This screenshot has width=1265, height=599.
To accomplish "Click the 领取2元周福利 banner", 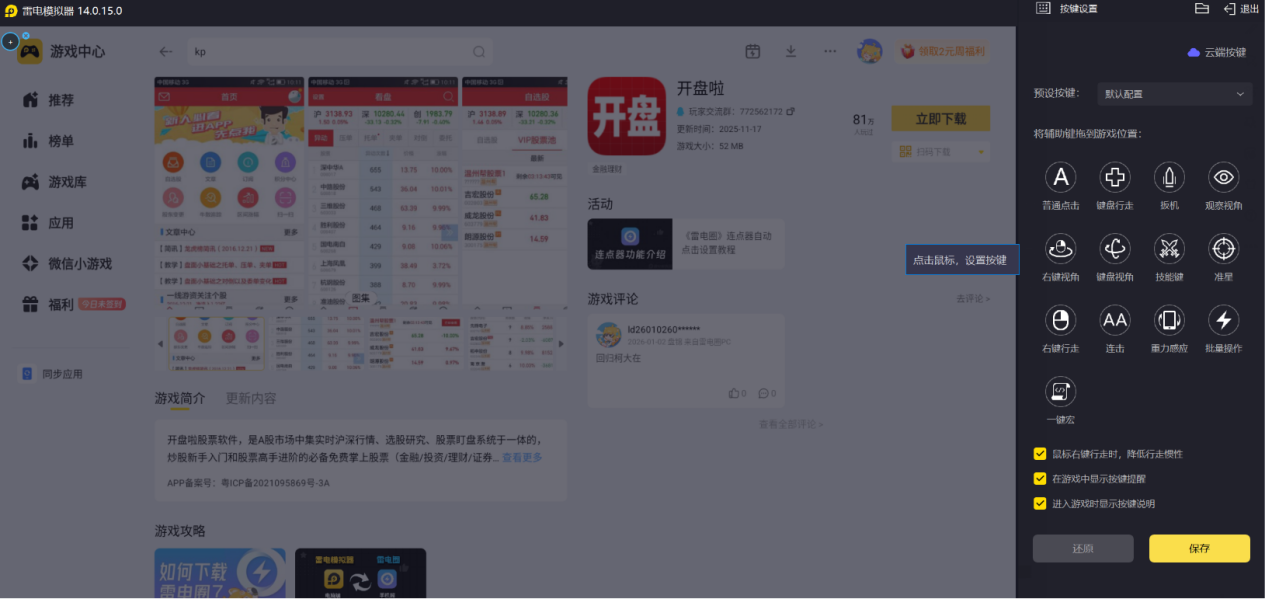I will [943, 51].
